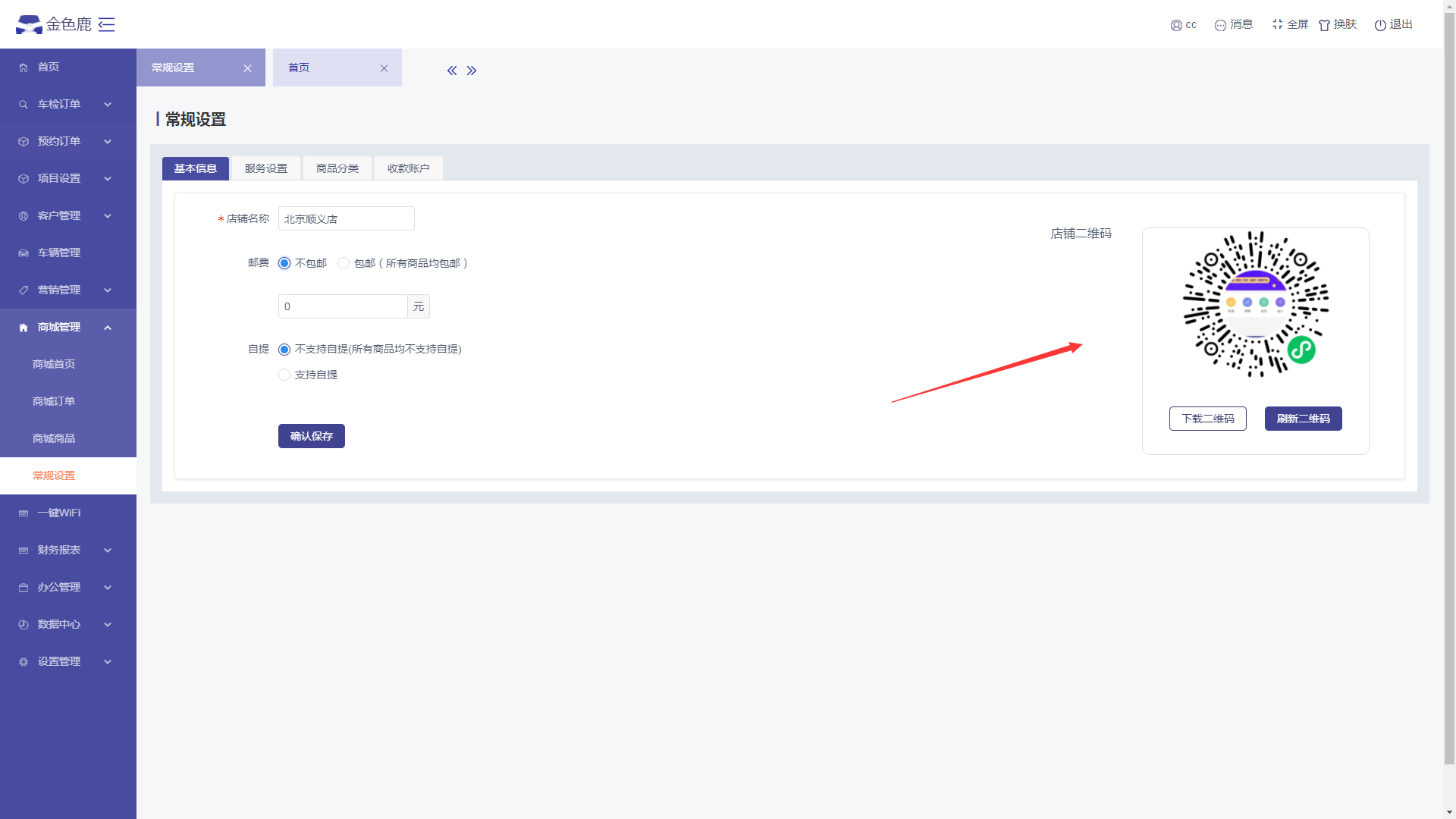Switch to the 服务设置 tab
The image size is (1456, 819).
266,168
